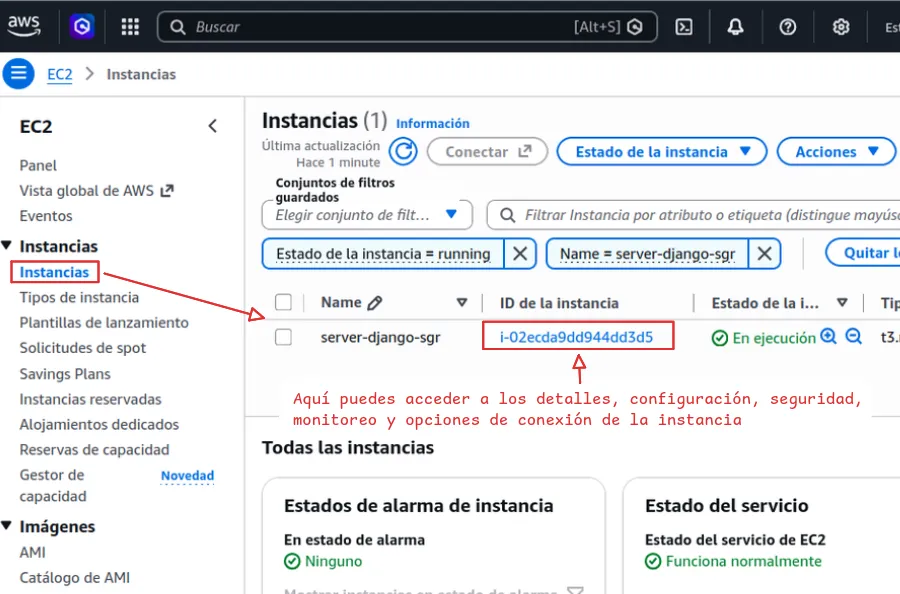900x594 pixels.
Task: Open Tipos de instancia
Action: click(x=79, y=297)
